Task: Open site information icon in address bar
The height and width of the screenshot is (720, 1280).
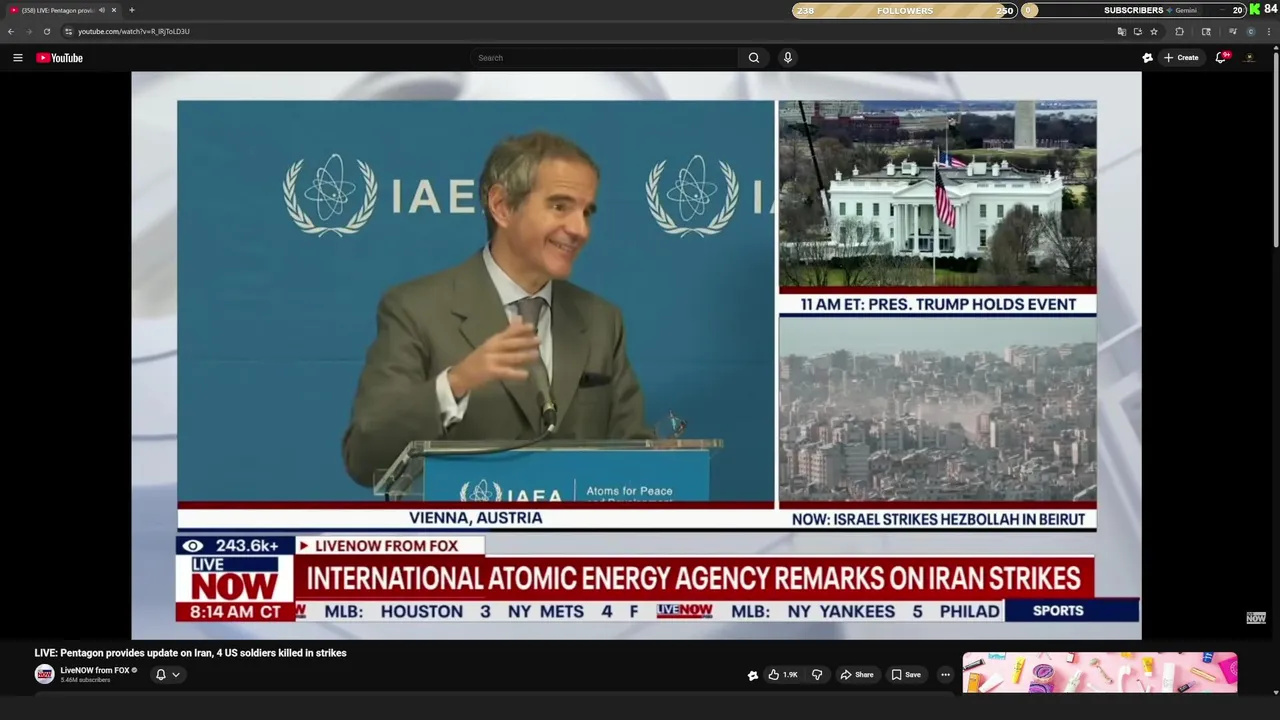Action: pyautogui.click(x=68, y=31)
